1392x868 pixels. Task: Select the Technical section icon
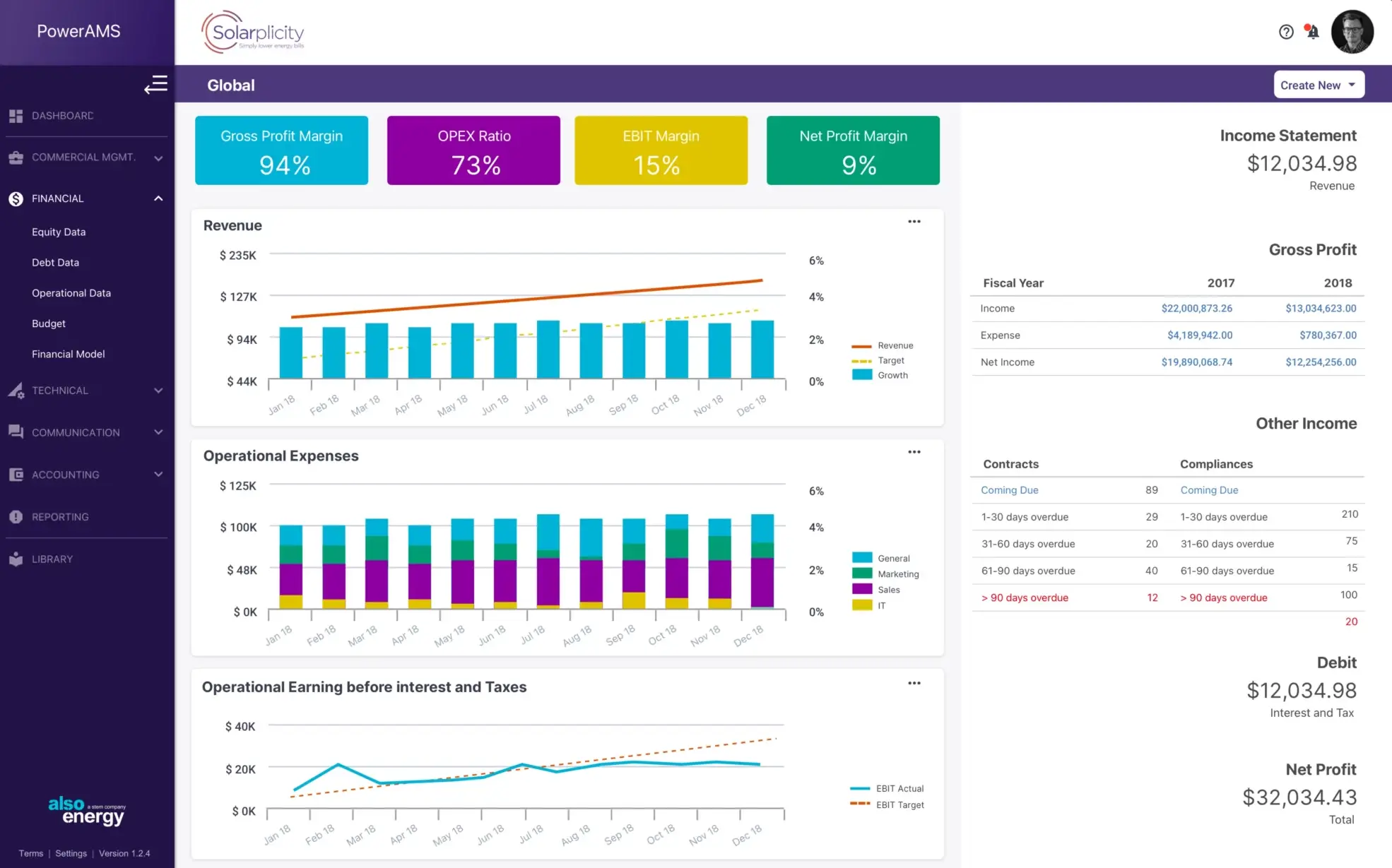pos(16,390)
